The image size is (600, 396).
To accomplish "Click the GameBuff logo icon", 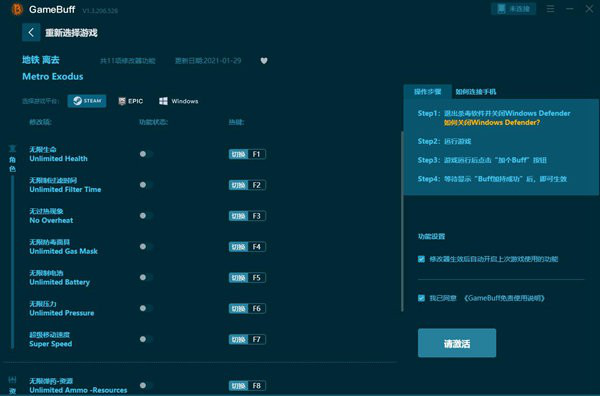I will point(16,9).
